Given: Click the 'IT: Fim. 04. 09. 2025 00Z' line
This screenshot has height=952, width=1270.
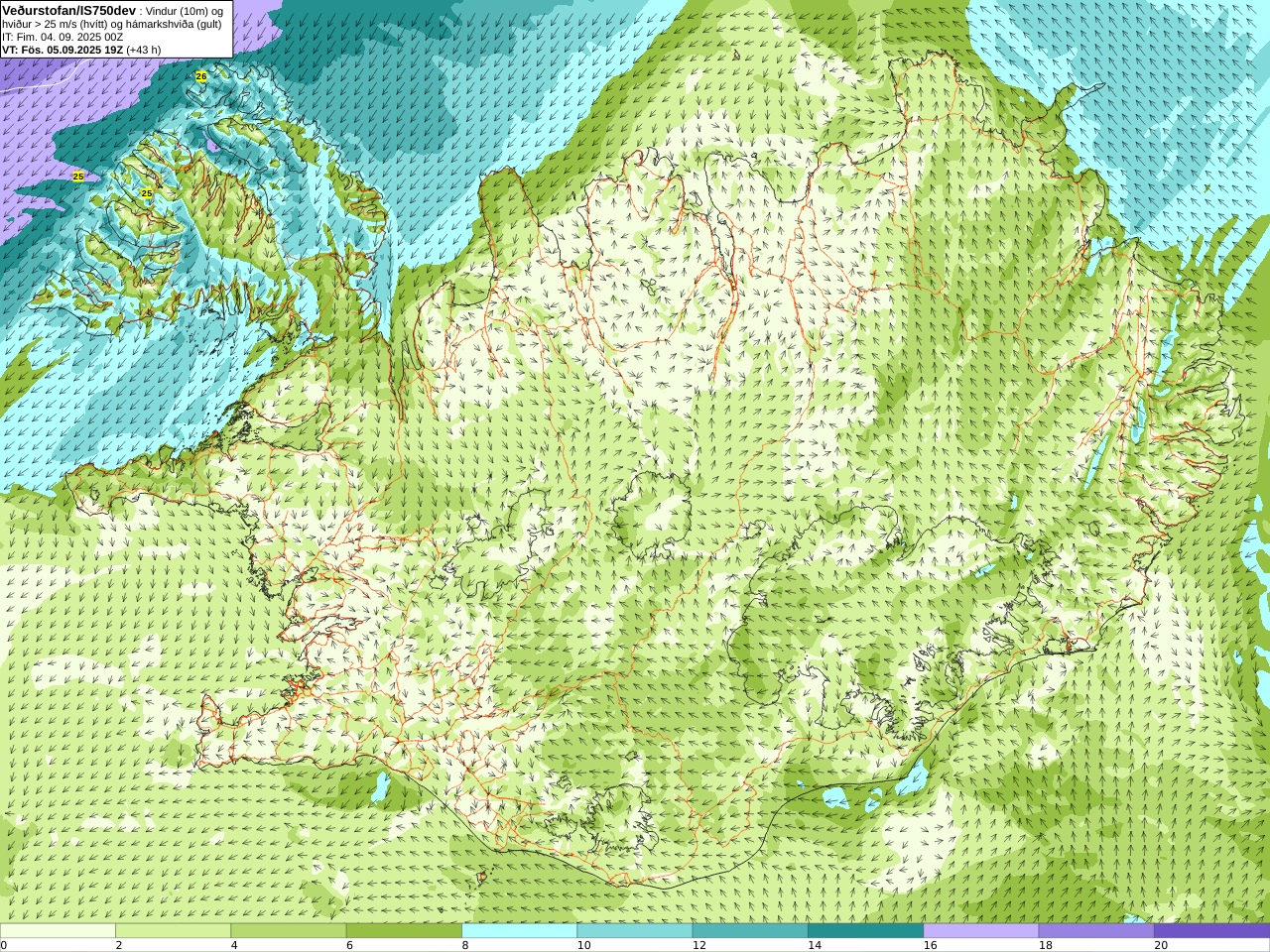Looking at the screenshot, I should 63,37.
